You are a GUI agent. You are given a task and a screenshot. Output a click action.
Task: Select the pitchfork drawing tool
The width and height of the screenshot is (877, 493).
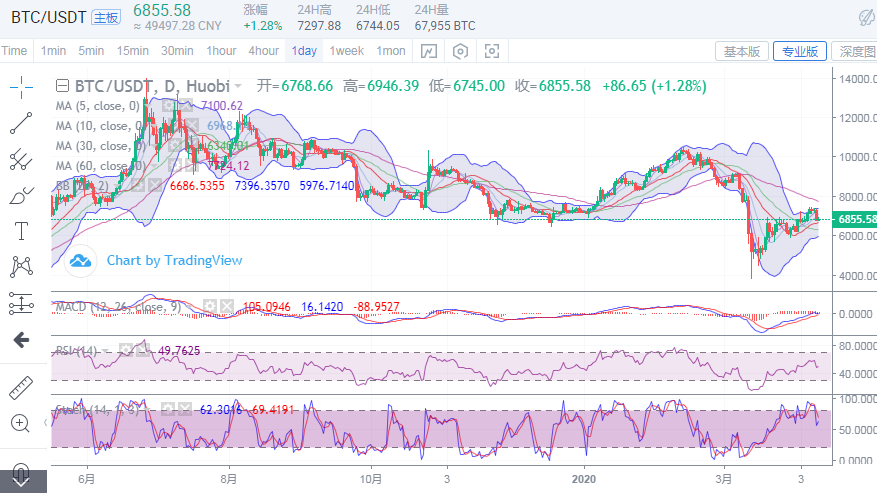21,159
